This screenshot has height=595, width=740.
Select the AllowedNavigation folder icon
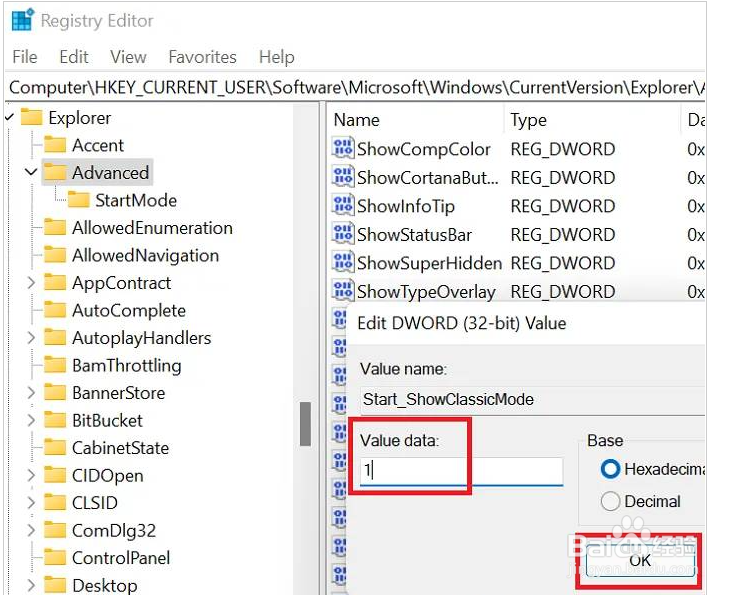point(55,255)
